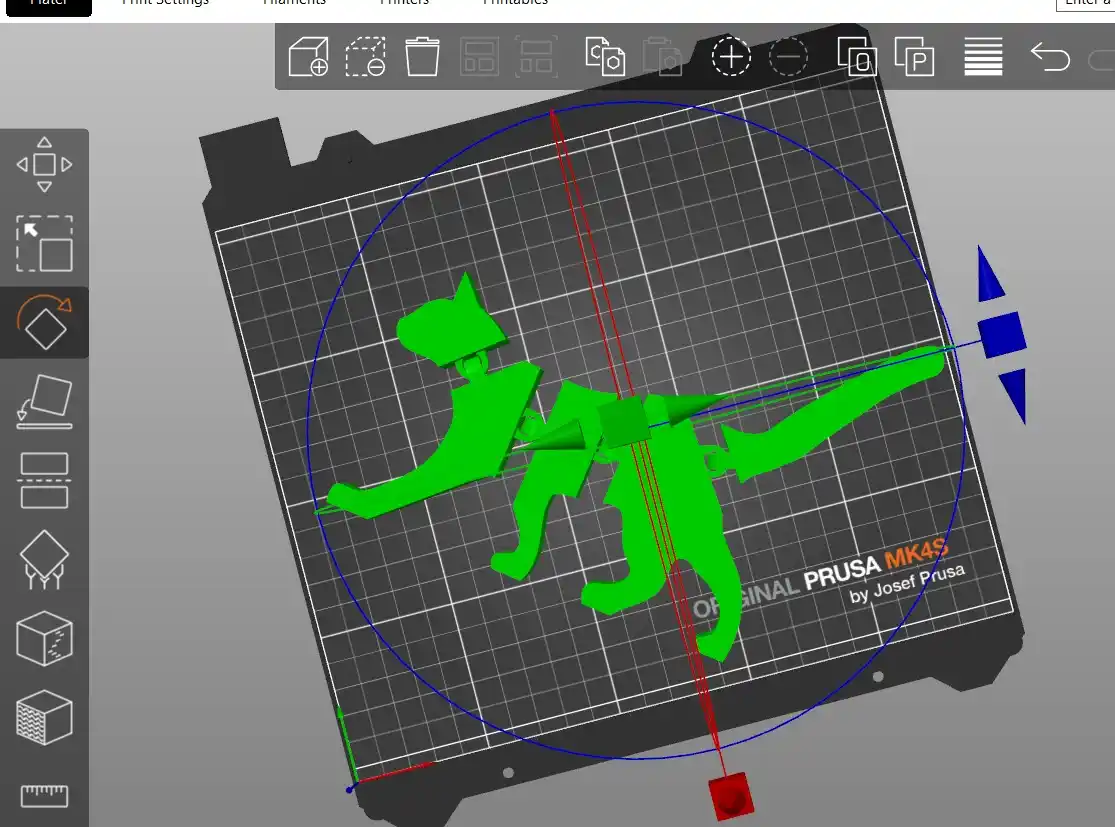Open the Printers tab
The height and width of the screenshot is (827, 1115).
tap(404, 4)
